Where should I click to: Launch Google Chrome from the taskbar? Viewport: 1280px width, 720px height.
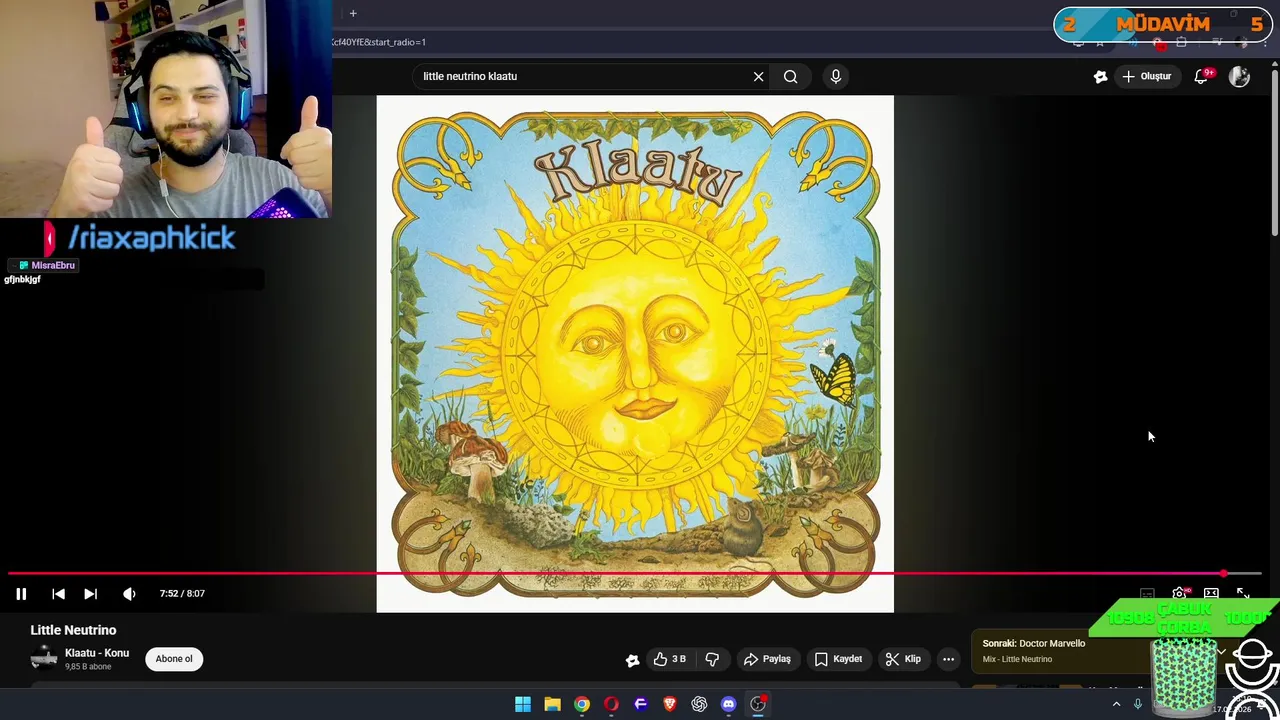click(x=582, y=704)
